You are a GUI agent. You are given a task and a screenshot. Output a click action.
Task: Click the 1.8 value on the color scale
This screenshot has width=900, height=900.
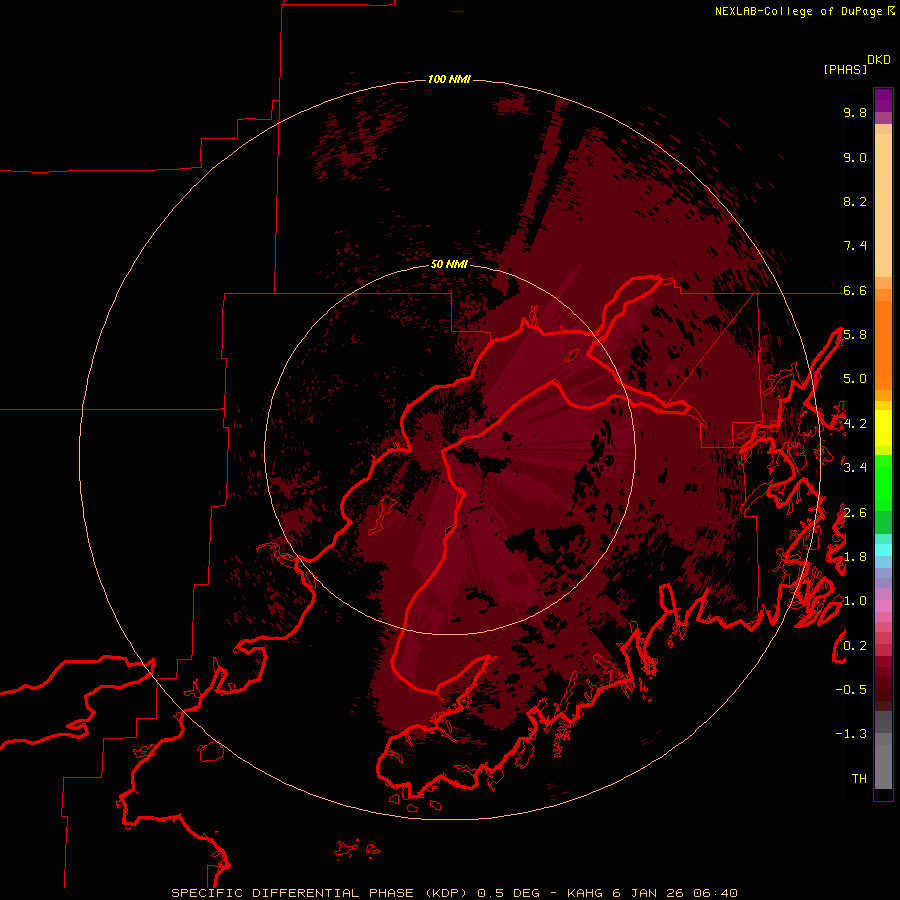(x=855, y=557)
